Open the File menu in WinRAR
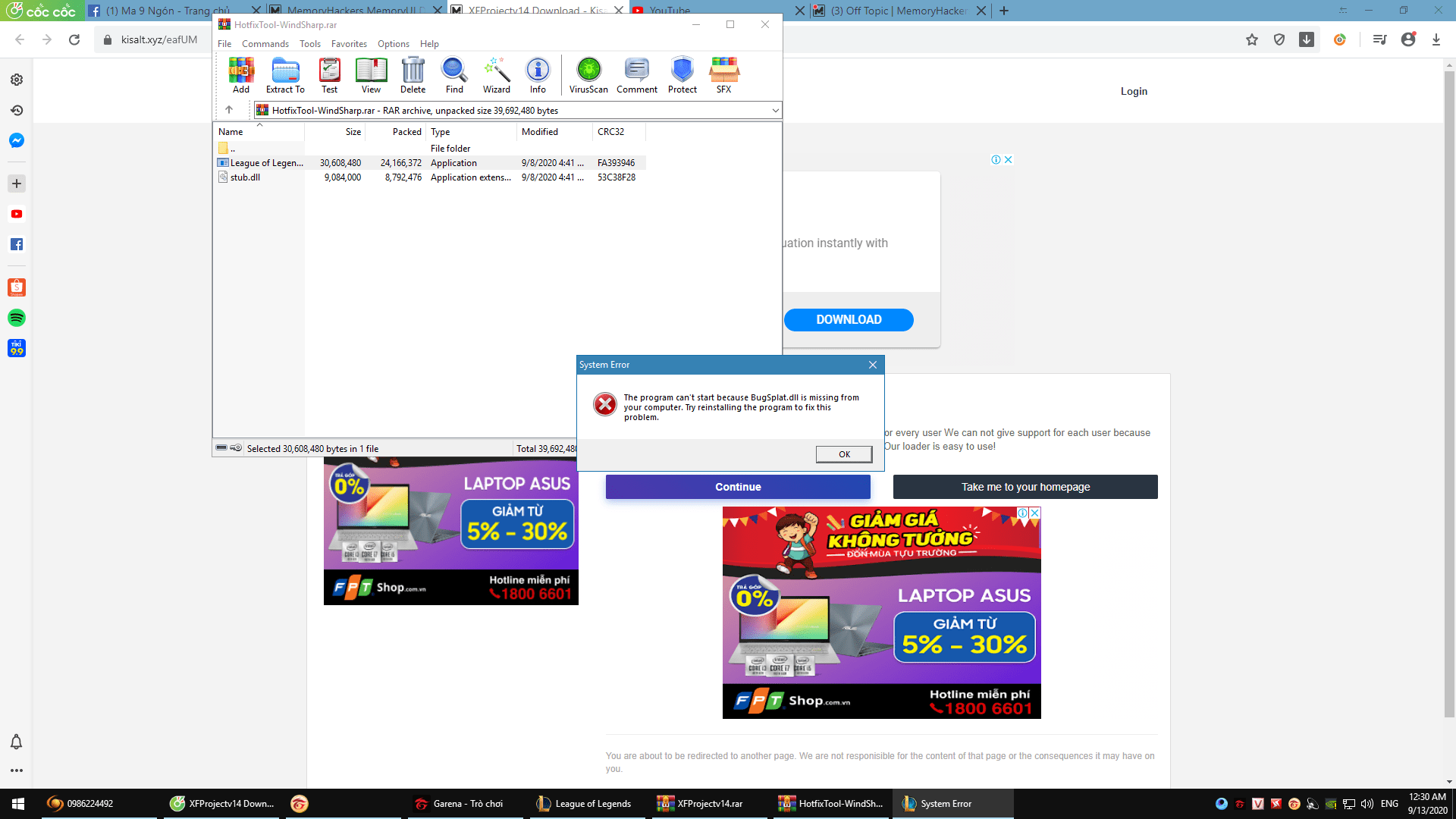Screen dimensions: 1456x819 pos(224,44)
